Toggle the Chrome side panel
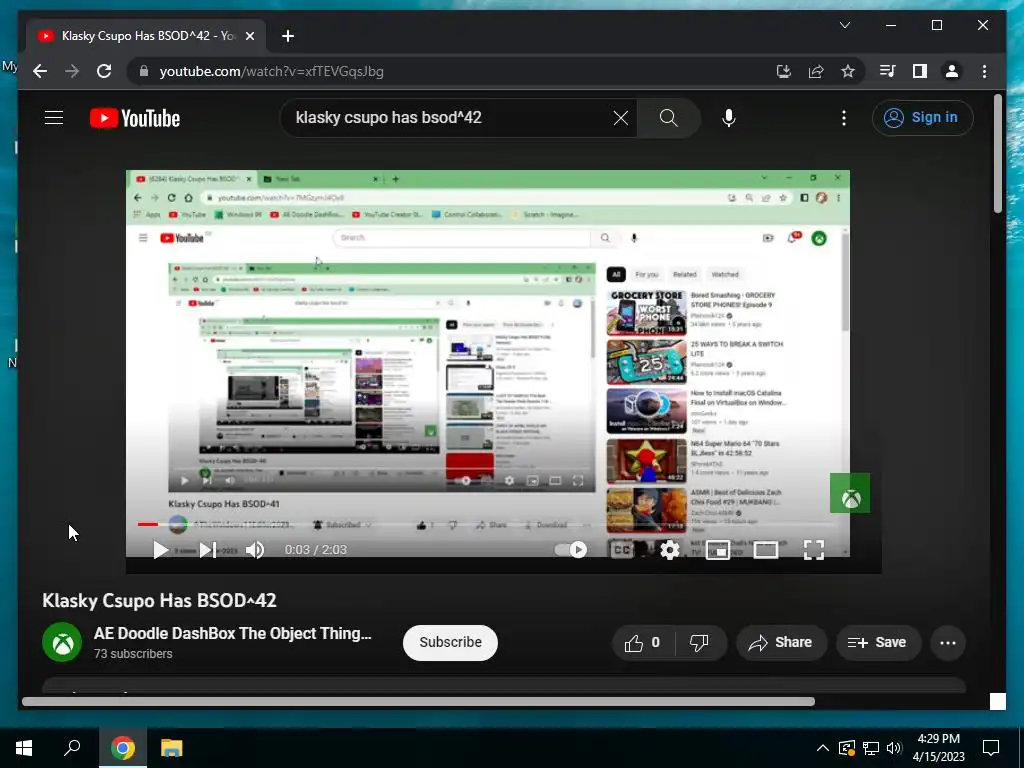 920,71
